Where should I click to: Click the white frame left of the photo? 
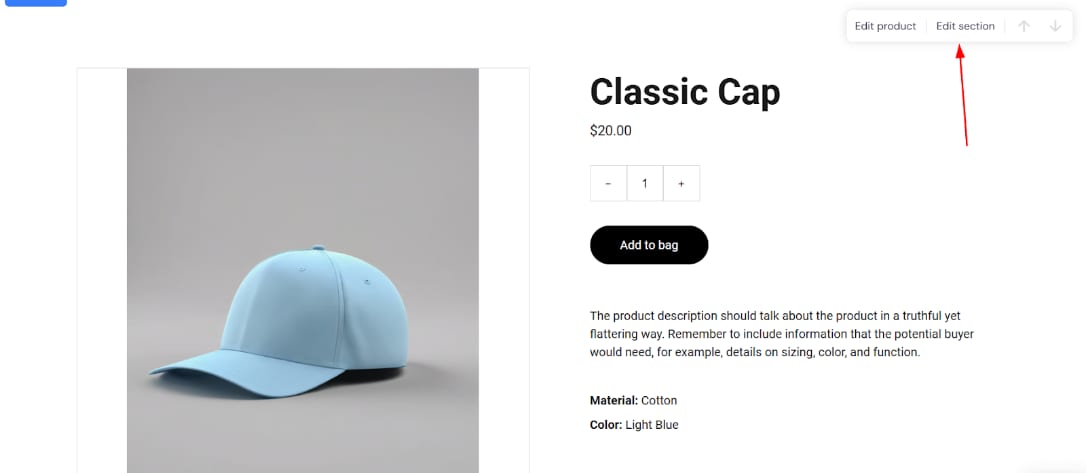point(102,270)
